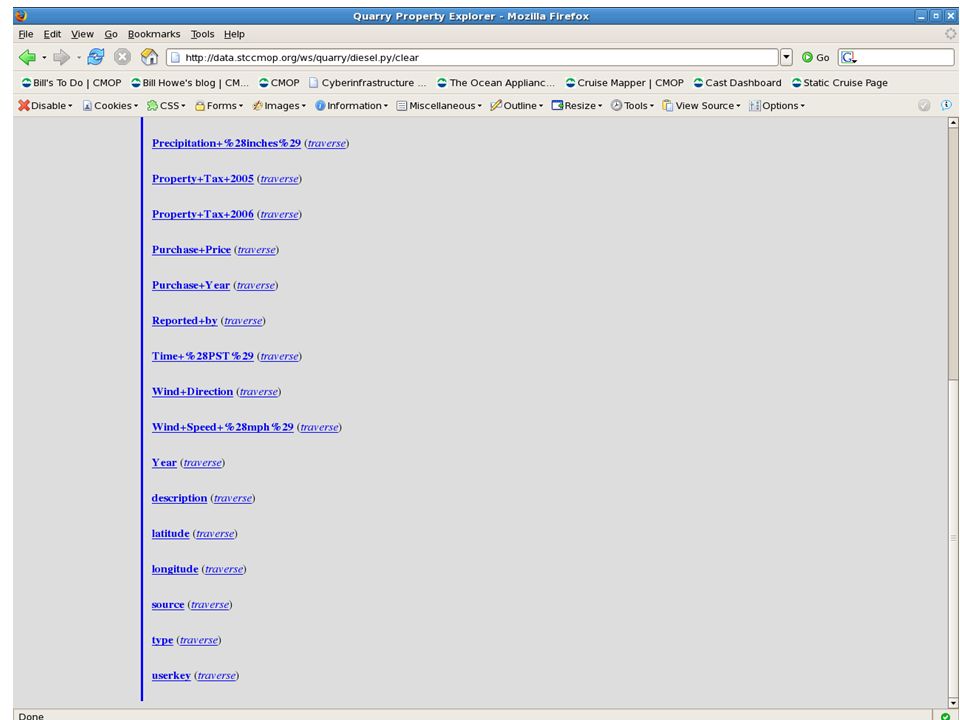The height and width of the screenshot is (720, 960).
Task: Click the Year property link
Action: point(164,463)
